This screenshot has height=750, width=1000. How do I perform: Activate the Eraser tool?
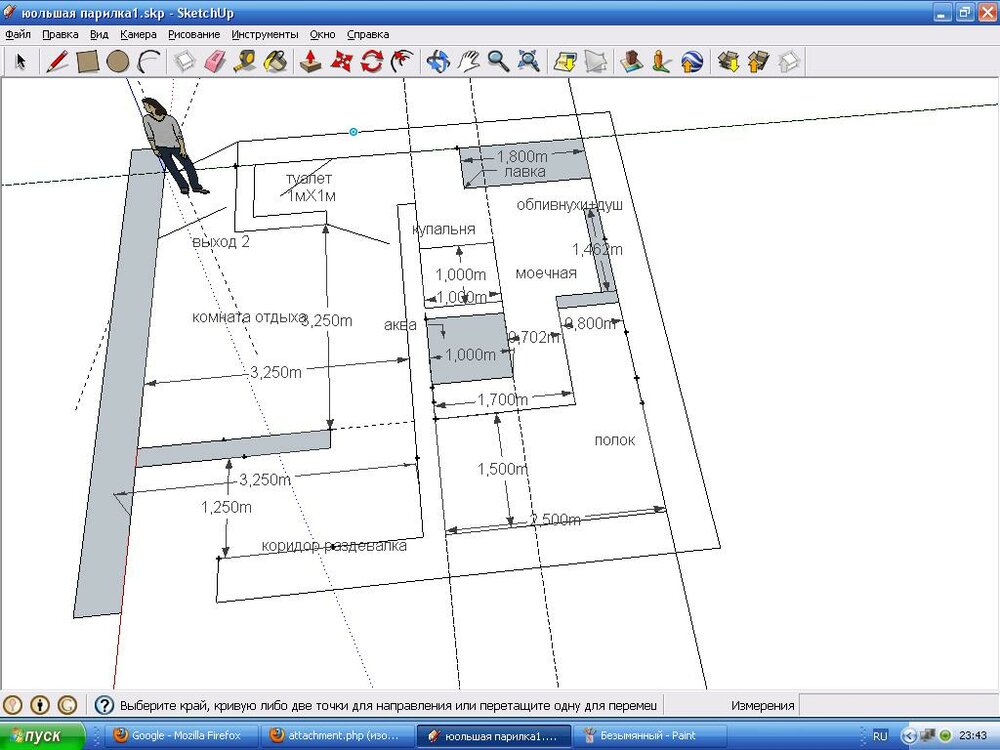point(213,61)
